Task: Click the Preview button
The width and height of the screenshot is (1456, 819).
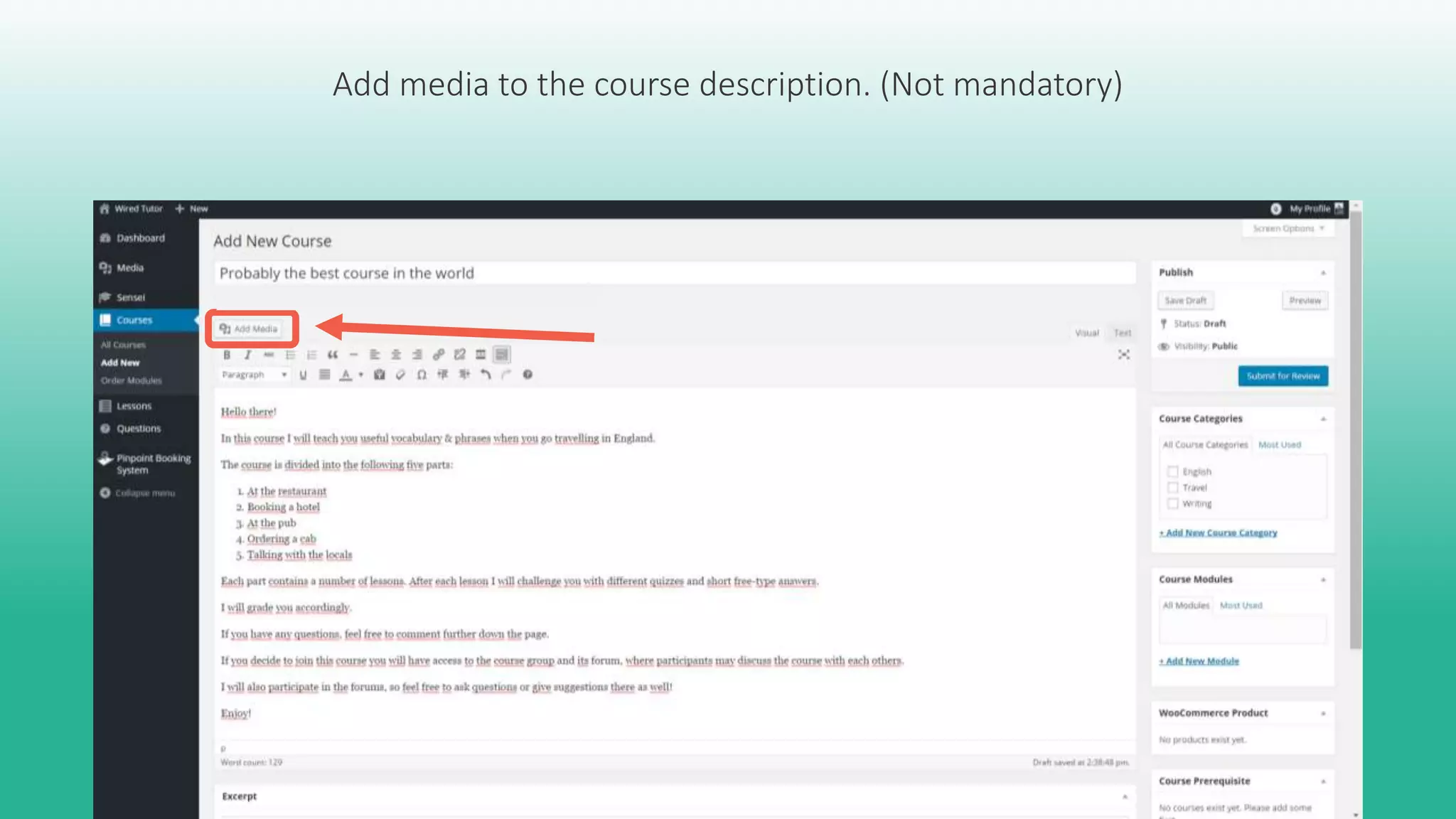Action: click(x=1305, y=301)
